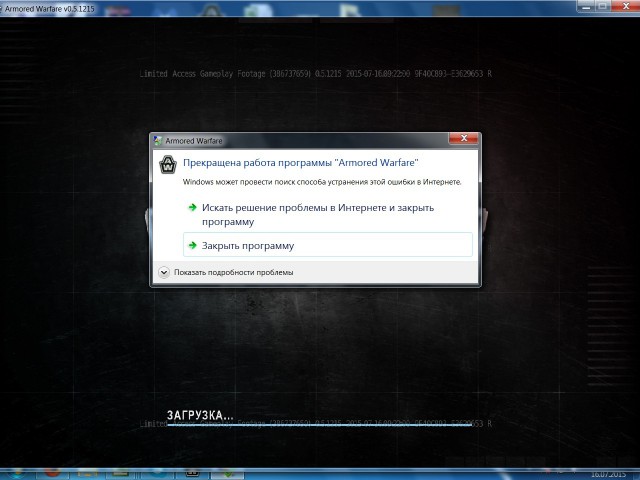Click the main window title "Armored Warfare v0.5.1215"
The image size is (640, 480).
49,8
